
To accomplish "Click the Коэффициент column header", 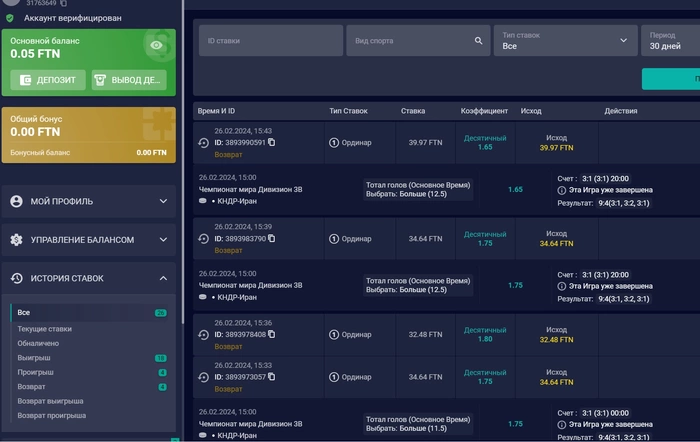I will tap(484, 111).
